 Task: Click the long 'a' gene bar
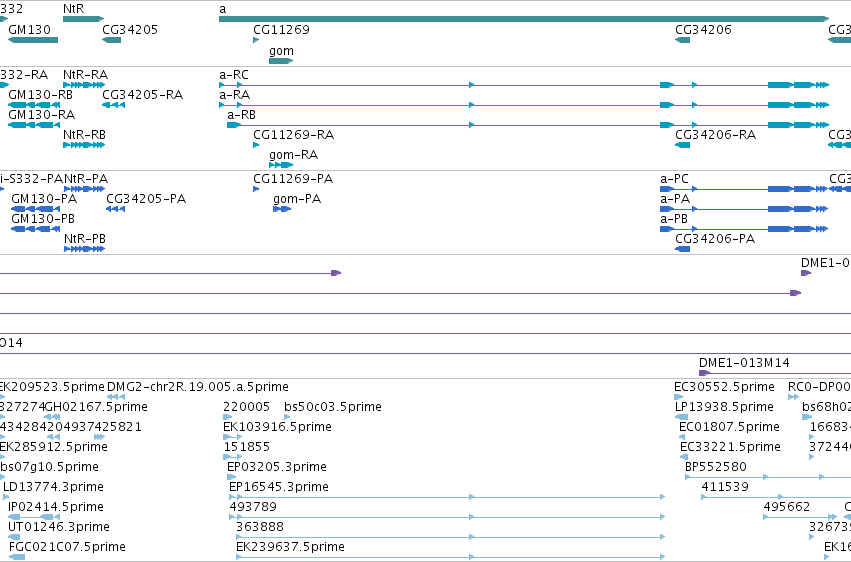coord(524,19)
